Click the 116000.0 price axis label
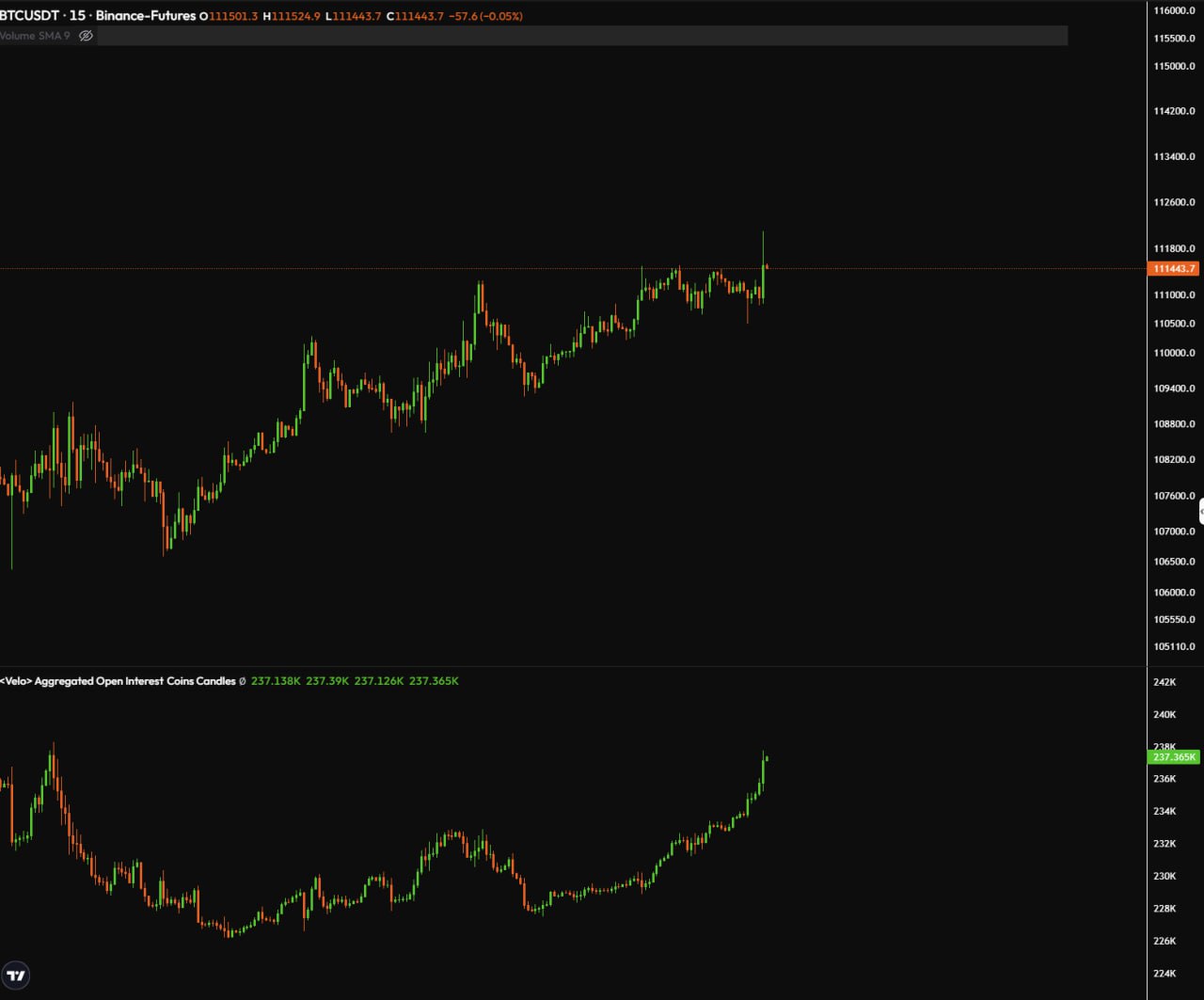The width and height of the screenshot is (1204, 1000). [1174, 11]
